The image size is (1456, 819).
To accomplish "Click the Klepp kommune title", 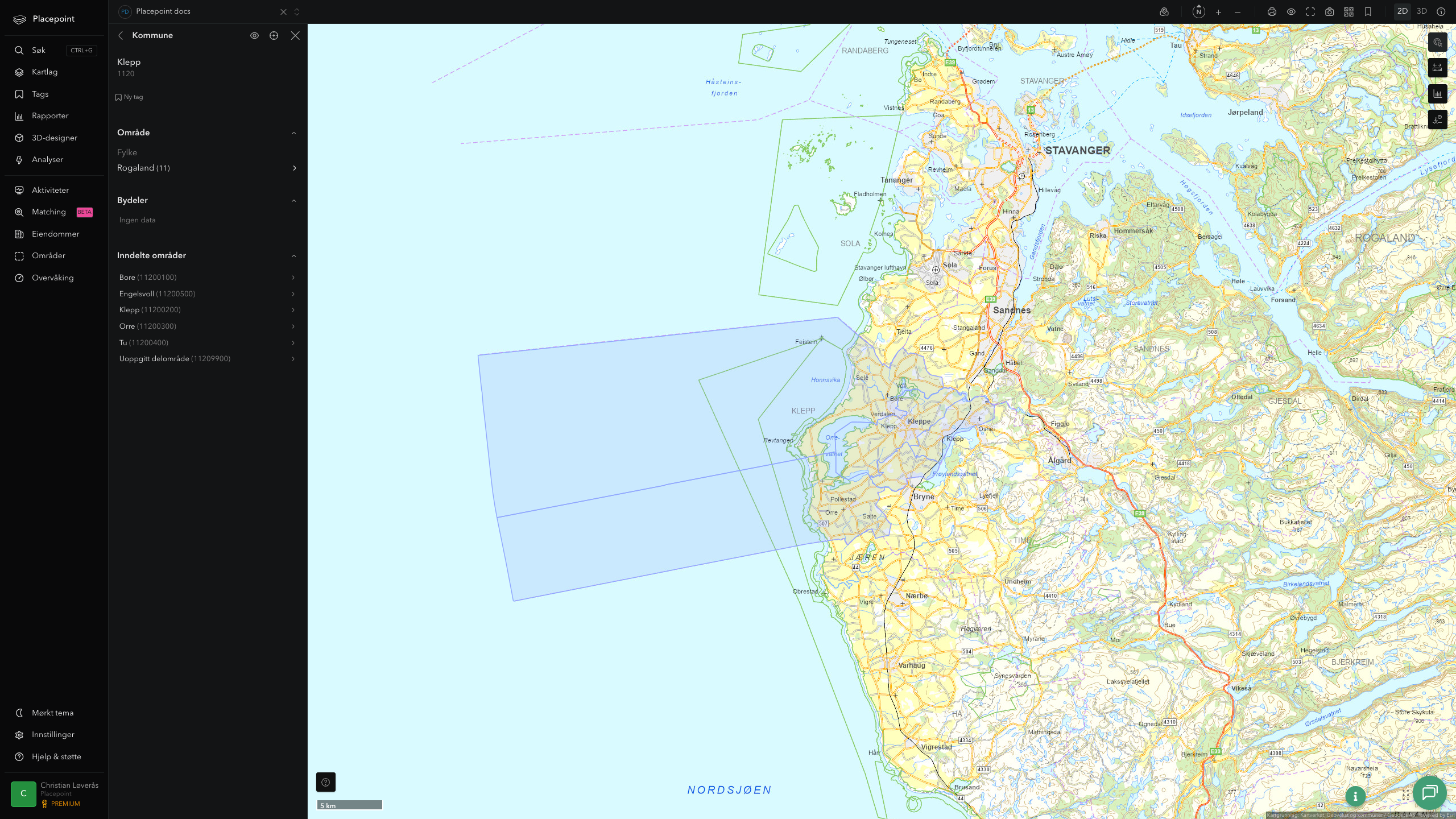I will [x=129, y=62].
